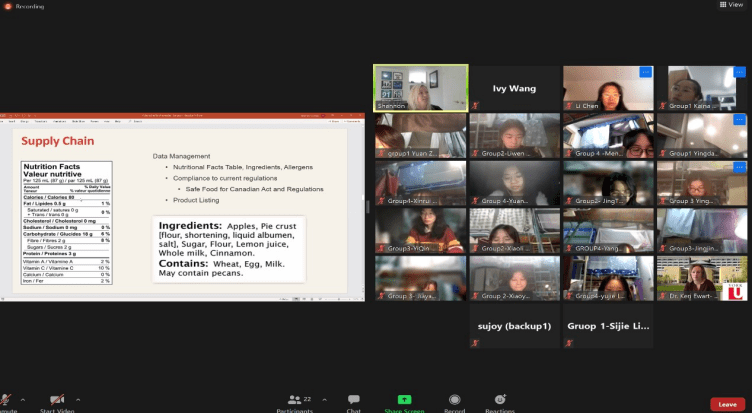Select the sujoy (backup1) participant tile
753x413 pixels.
[x=514, y=327]
